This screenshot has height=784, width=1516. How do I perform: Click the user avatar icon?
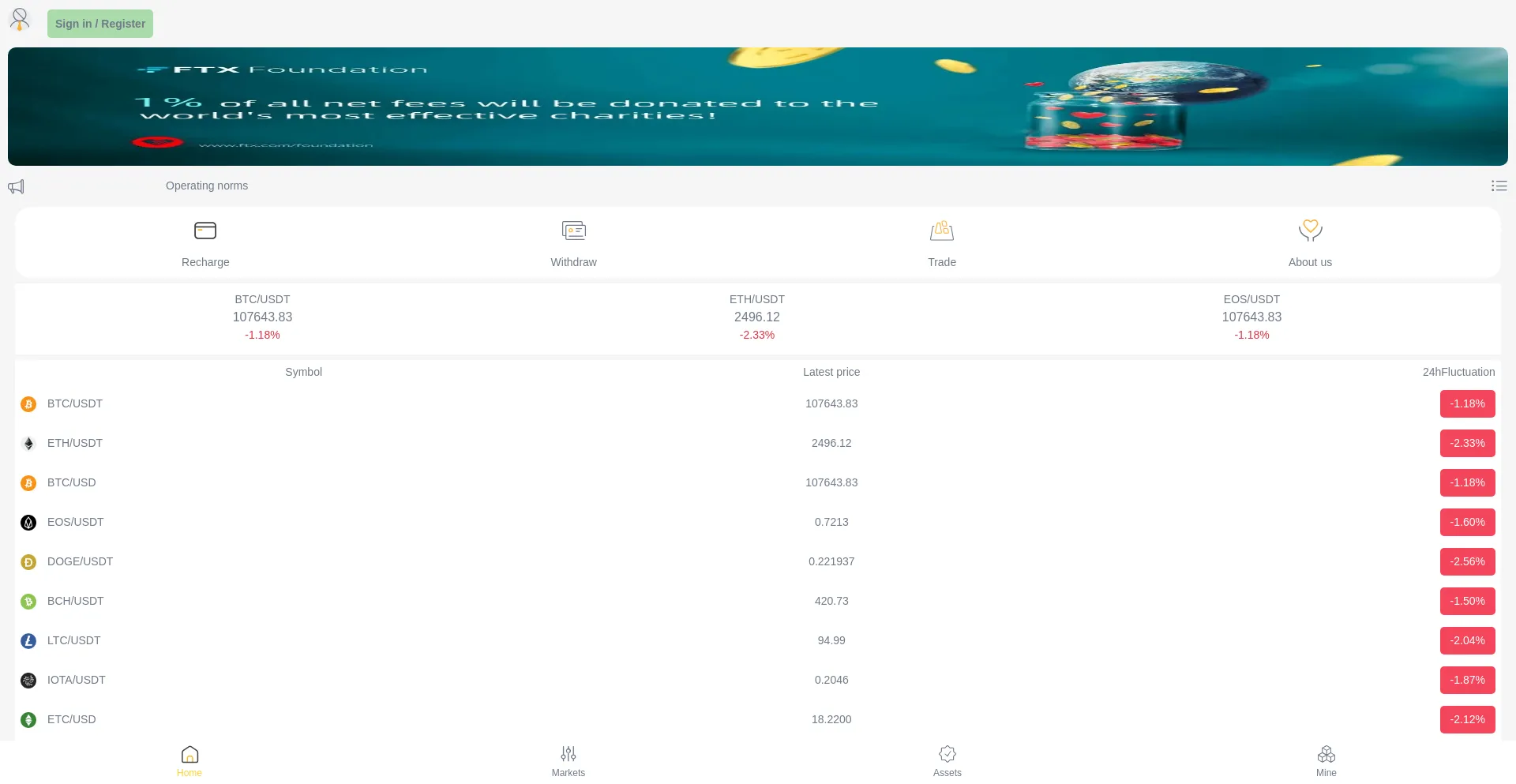click(x=20, y=20)
